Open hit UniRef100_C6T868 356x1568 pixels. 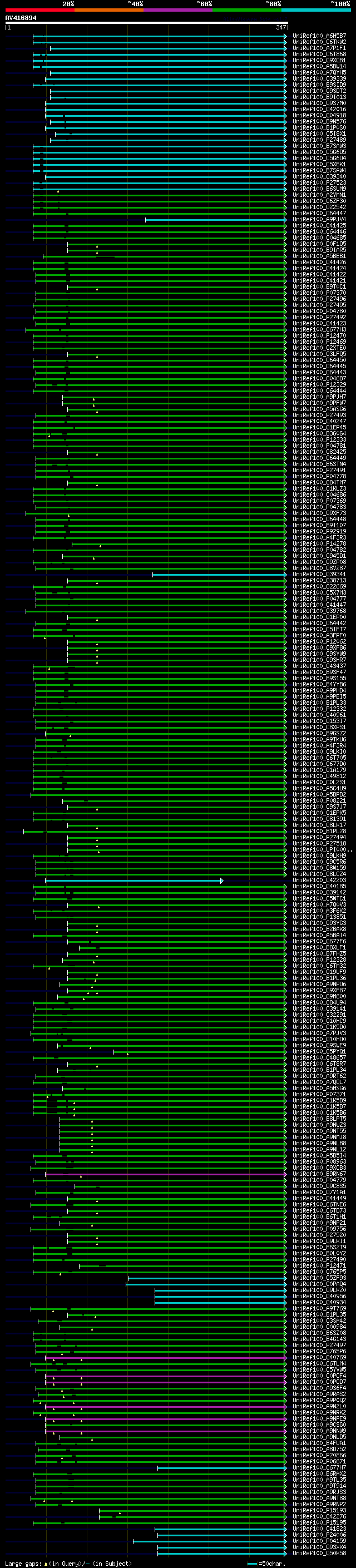pyautogui.click(x=319, y=54)
